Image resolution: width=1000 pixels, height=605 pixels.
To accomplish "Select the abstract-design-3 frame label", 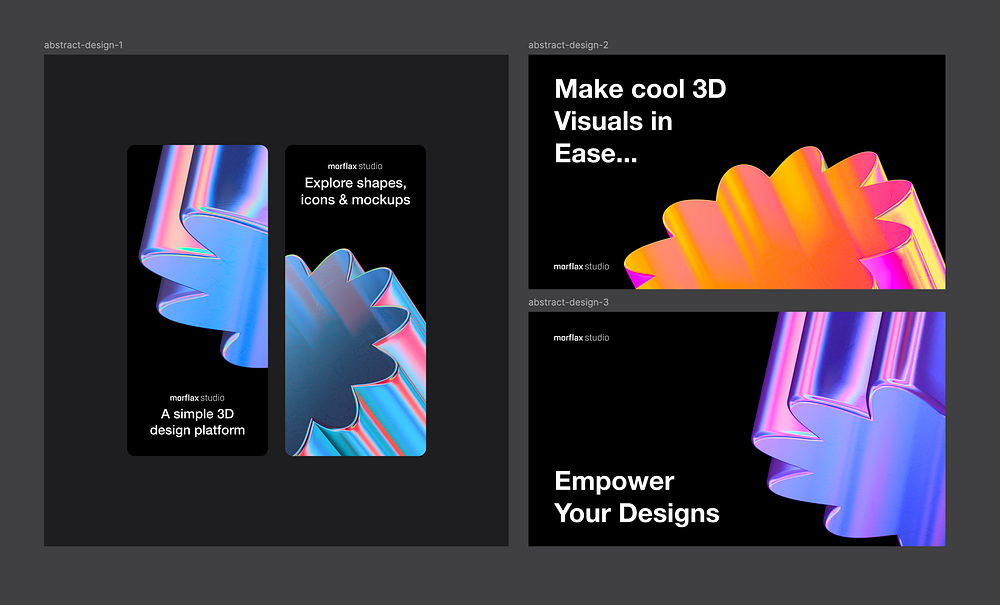I will (568, 302).
